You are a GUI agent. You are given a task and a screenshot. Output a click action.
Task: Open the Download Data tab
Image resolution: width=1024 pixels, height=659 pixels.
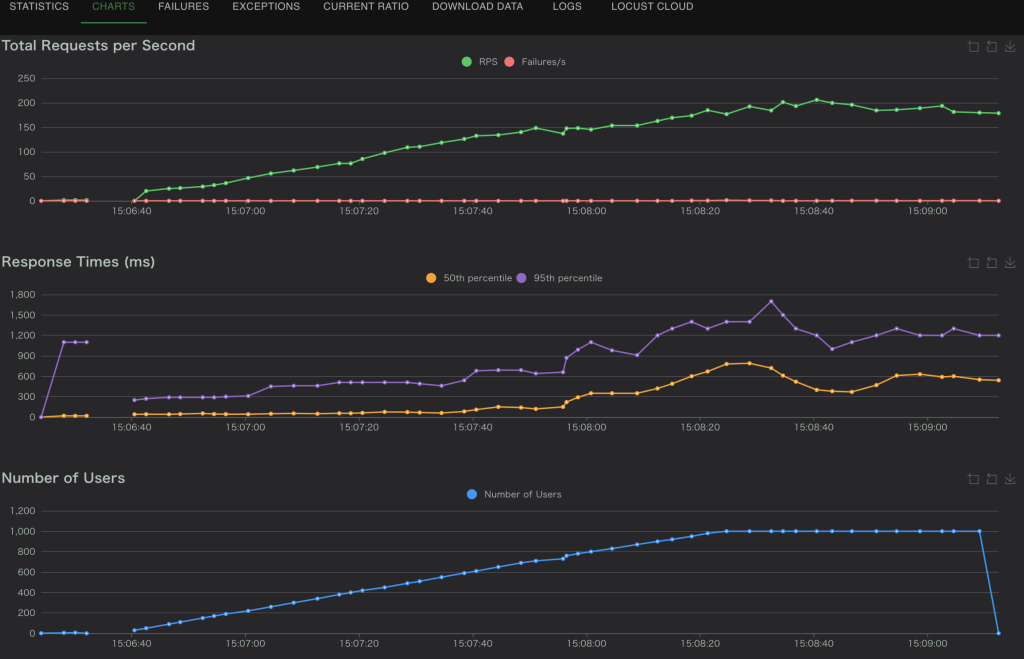[477, 7]
